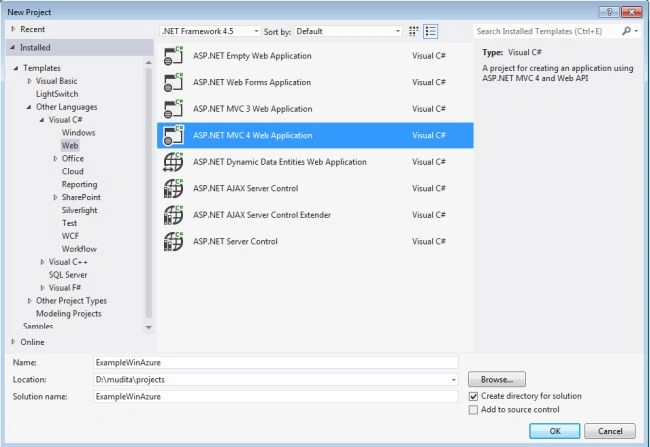650x447 pixels.
Task: Toggle Create directory for solution checkbox
Action: coord(473,396)
